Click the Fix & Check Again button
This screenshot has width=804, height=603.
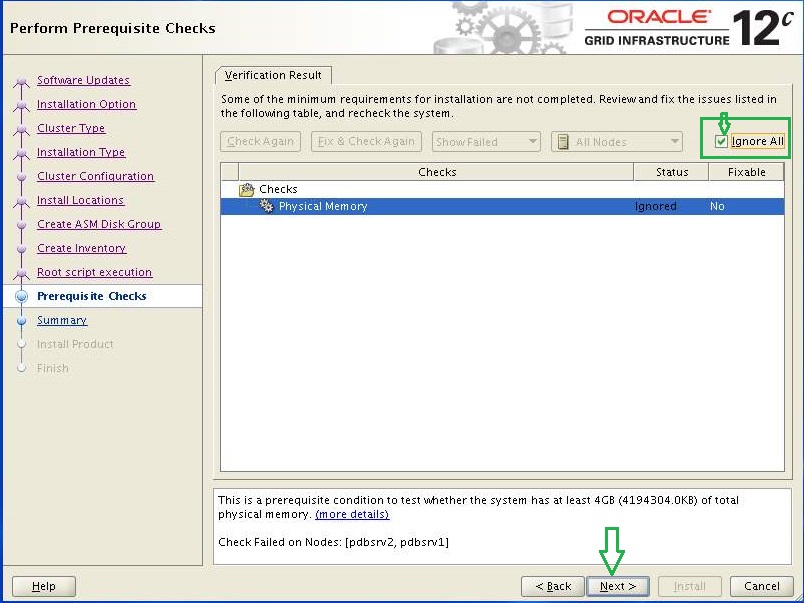pyautogui.click(x=366, y=142)
